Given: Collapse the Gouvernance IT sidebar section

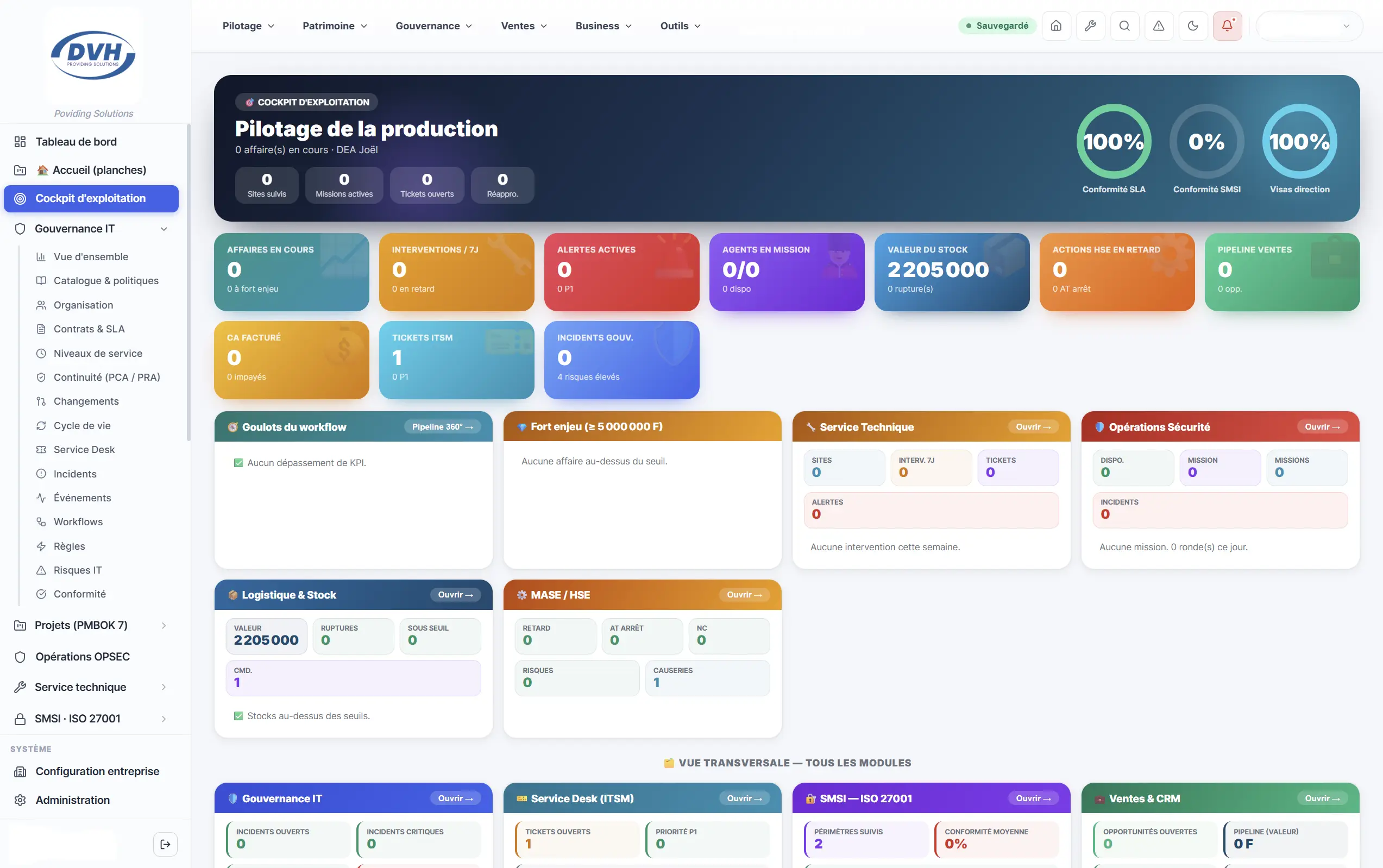Looking at the screenshot, I should [164, 229].
